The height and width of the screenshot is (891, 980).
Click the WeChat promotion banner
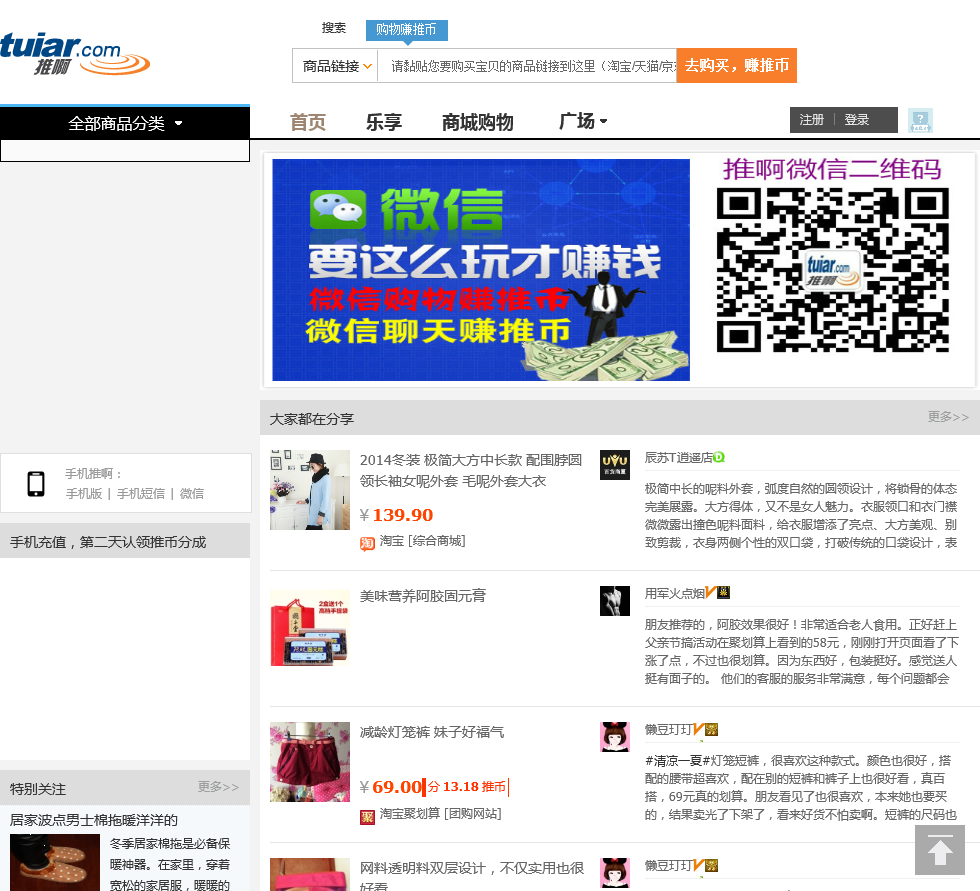(x=481, y=270)
